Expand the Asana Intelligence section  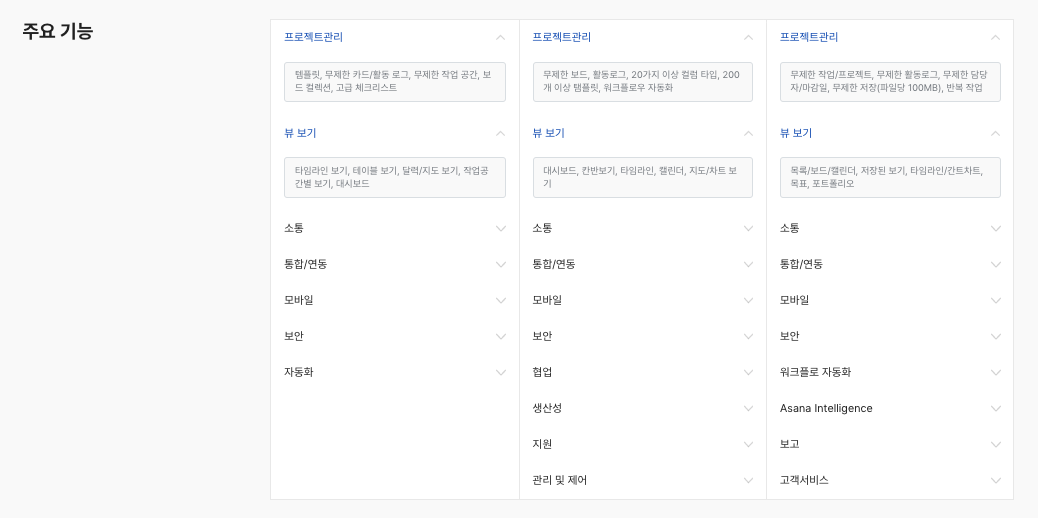click(x=995, y=408)
